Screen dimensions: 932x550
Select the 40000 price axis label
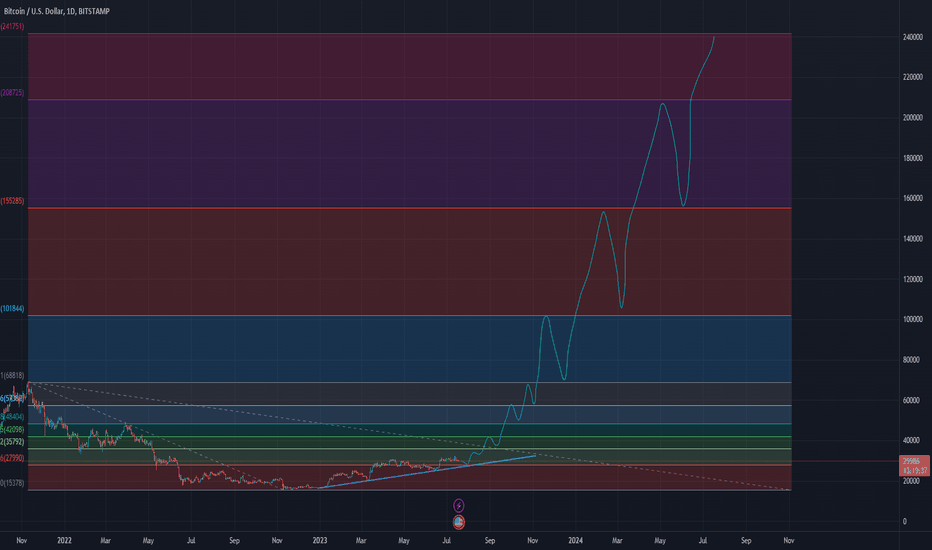coord(912,441)
